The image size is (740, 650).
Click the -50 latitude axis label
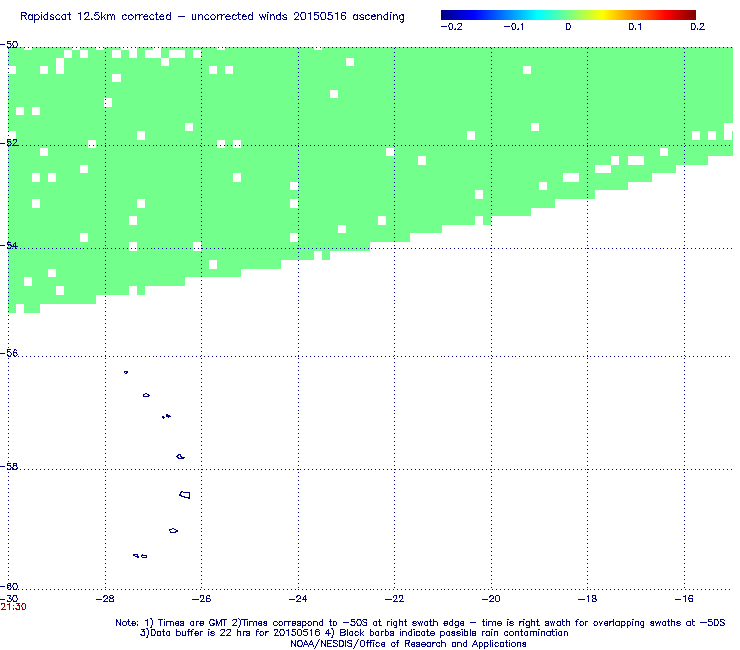tap(9, 45)
